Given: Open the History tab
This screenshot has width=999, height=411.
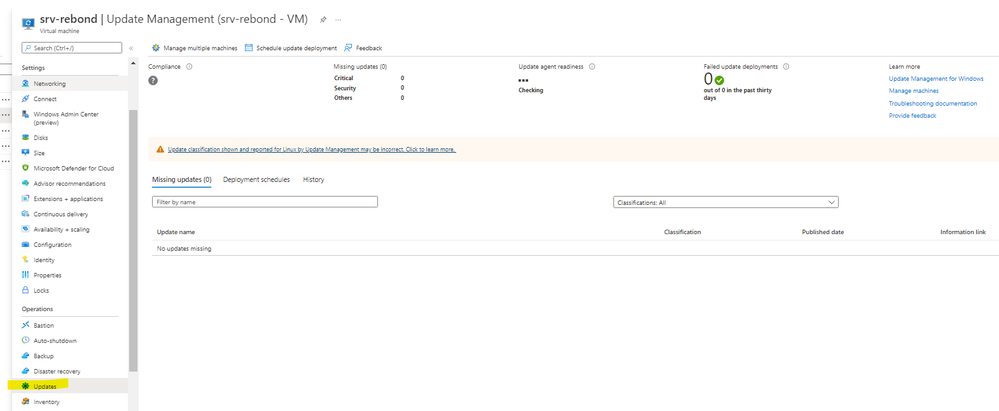Looking at the screenshot, I should [x=313, y=180].
